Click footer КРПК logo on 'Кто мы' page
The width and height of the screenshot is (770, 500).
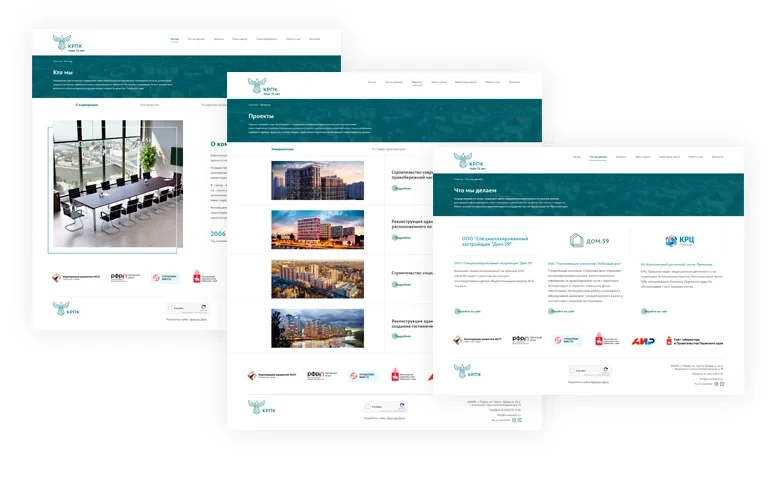pos(66,308)
